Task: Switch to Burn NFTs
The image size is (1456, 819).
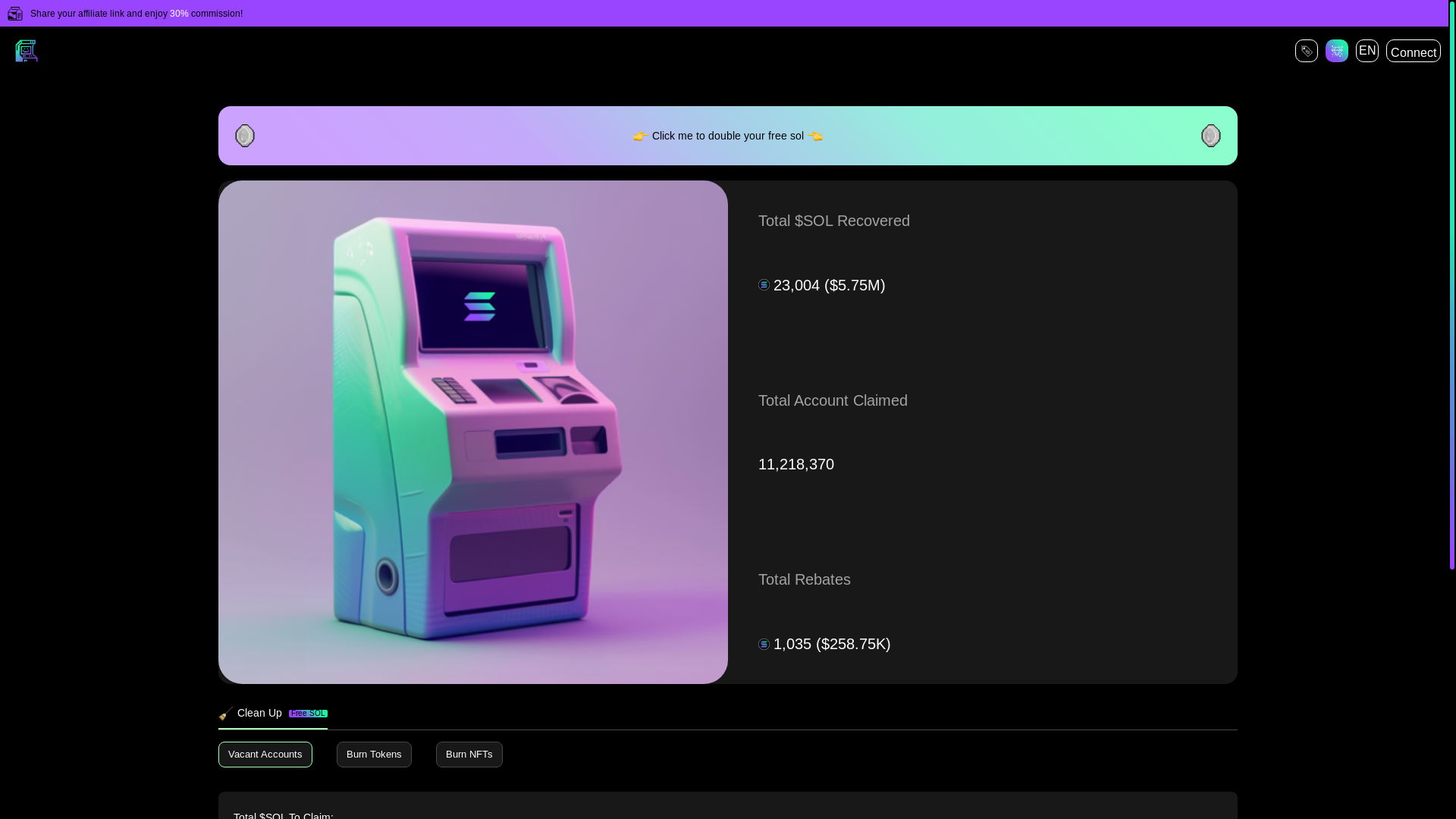Action: coord(469,755)
